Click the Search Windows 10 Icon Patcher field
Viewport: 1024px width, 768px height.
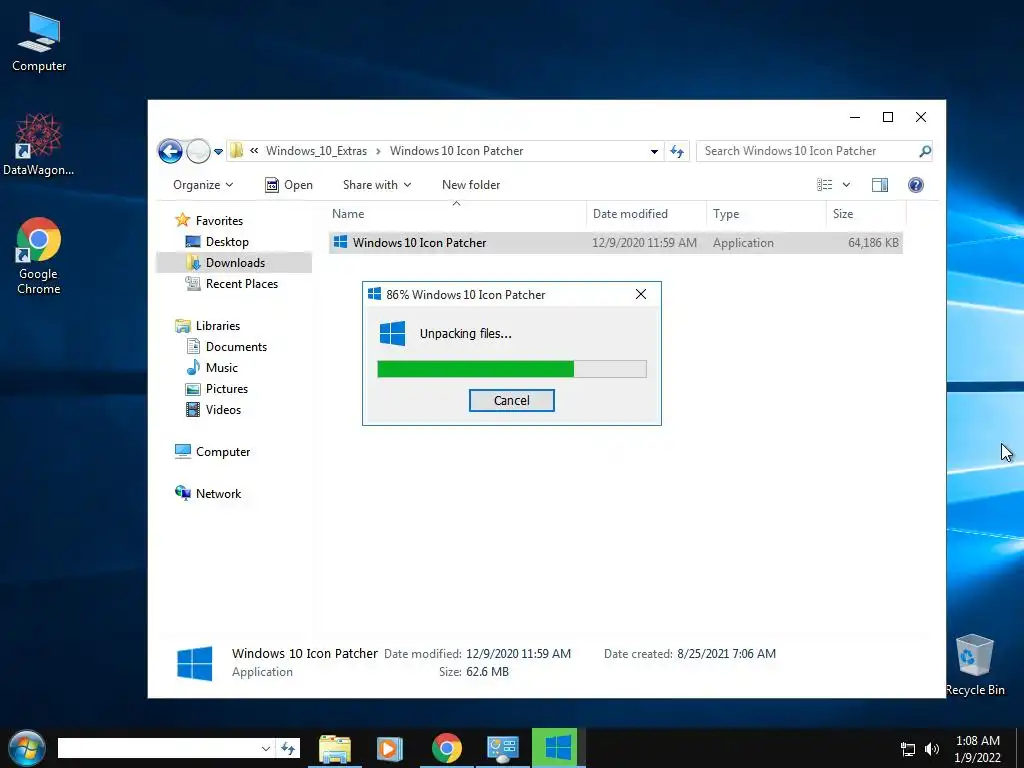pos(807,151)
